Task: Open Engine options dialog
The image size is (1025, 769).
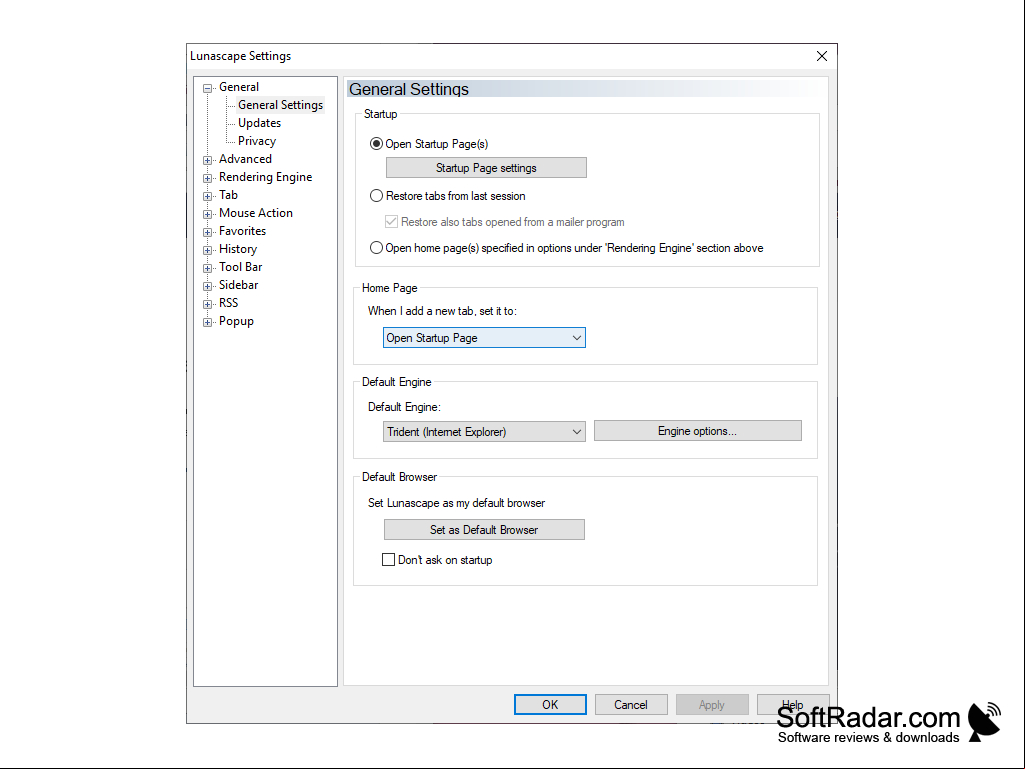Action: point(697,431)
